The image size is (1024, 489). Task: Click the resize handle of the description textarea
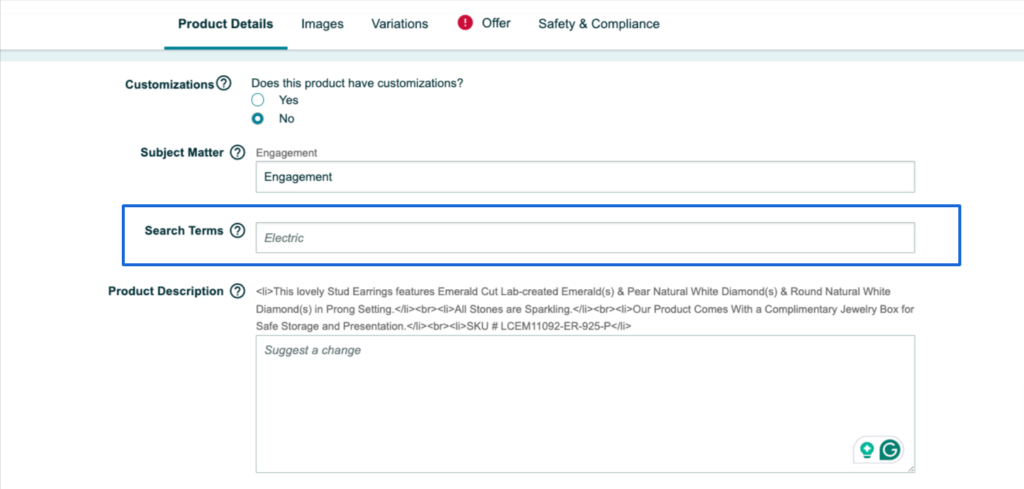[x=910, y=468]
